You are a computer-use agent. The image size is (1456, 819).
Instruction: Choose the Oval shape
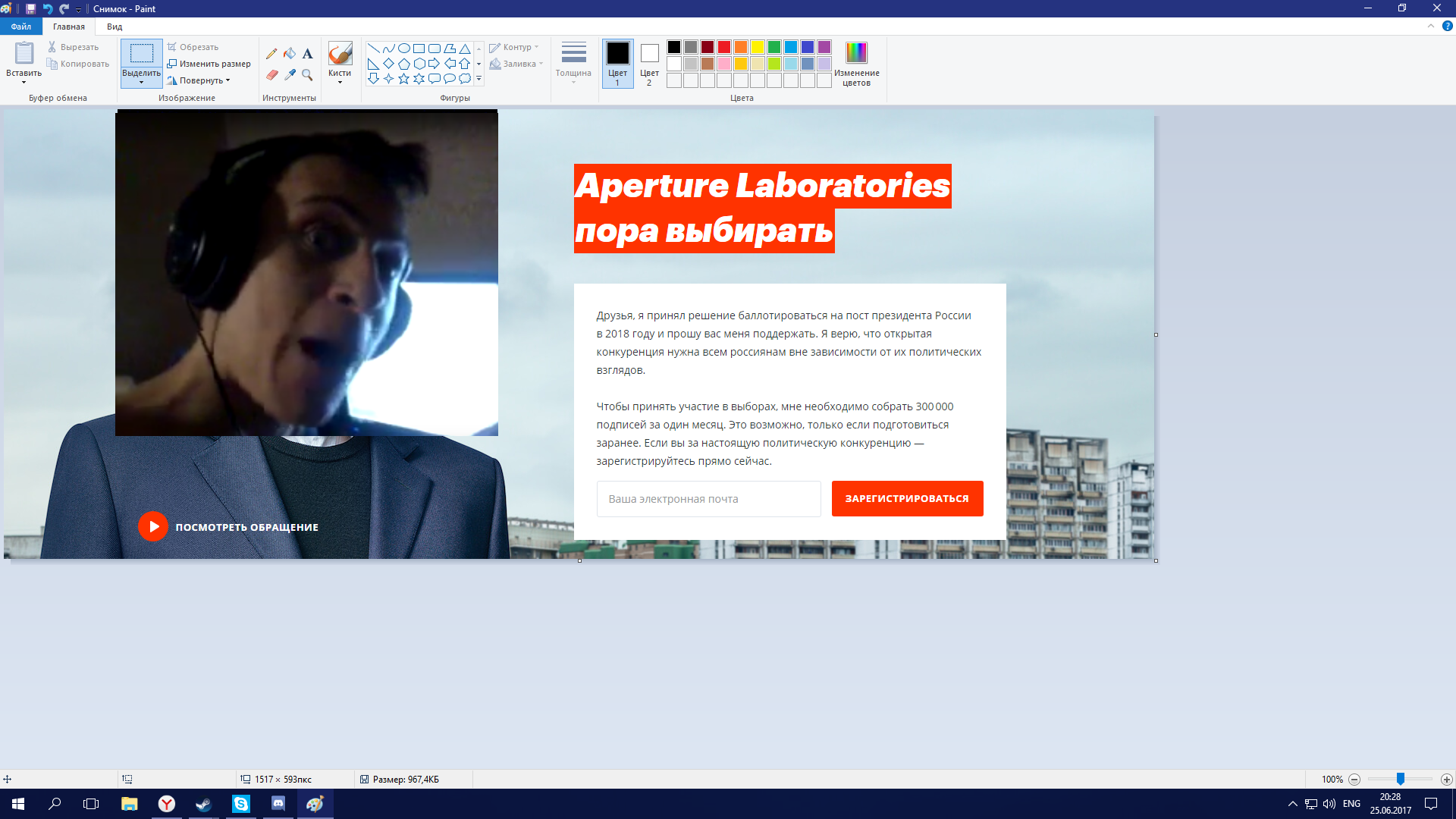[x=403, y=49]
